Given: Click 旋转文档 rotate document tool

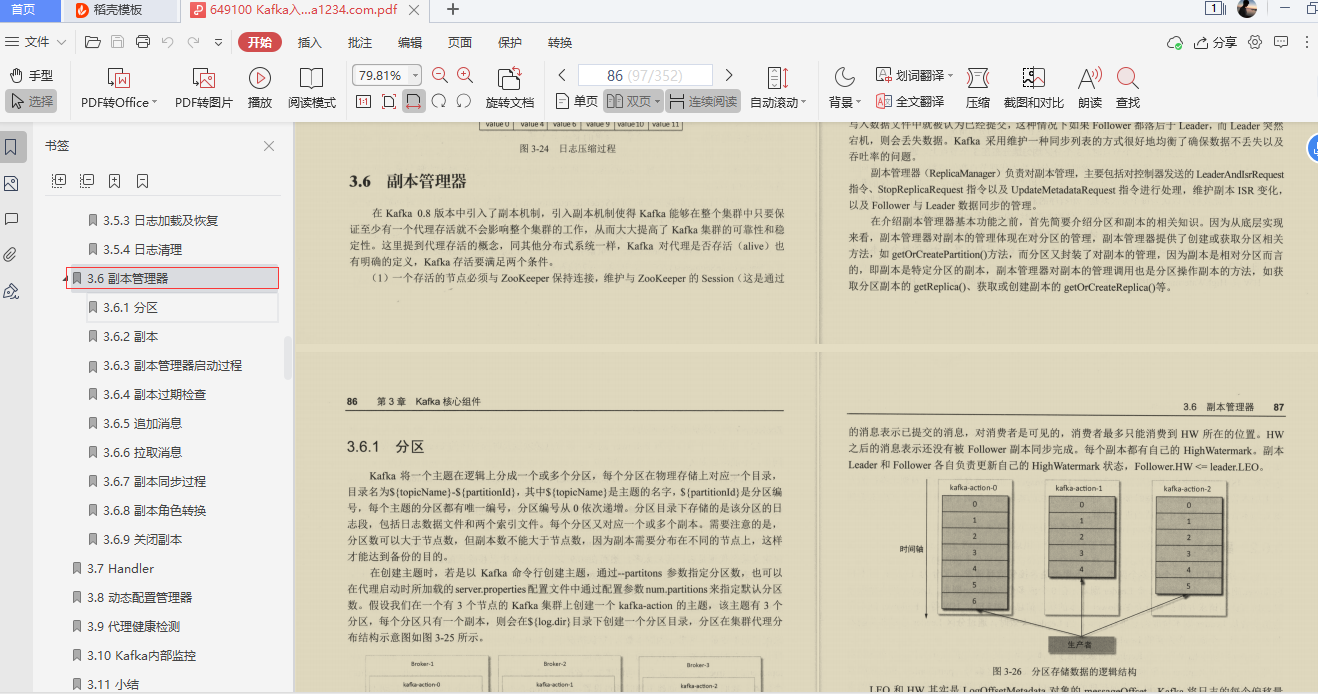Looking at the screenshot, I should [x=510, y=88].
